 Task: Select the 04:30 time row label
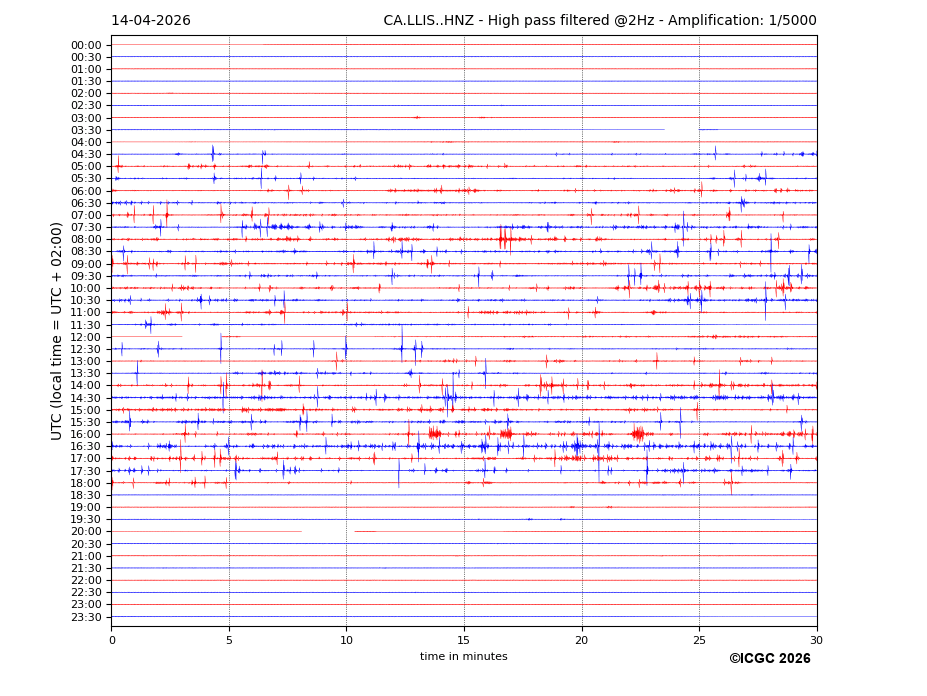pos(86,154)
